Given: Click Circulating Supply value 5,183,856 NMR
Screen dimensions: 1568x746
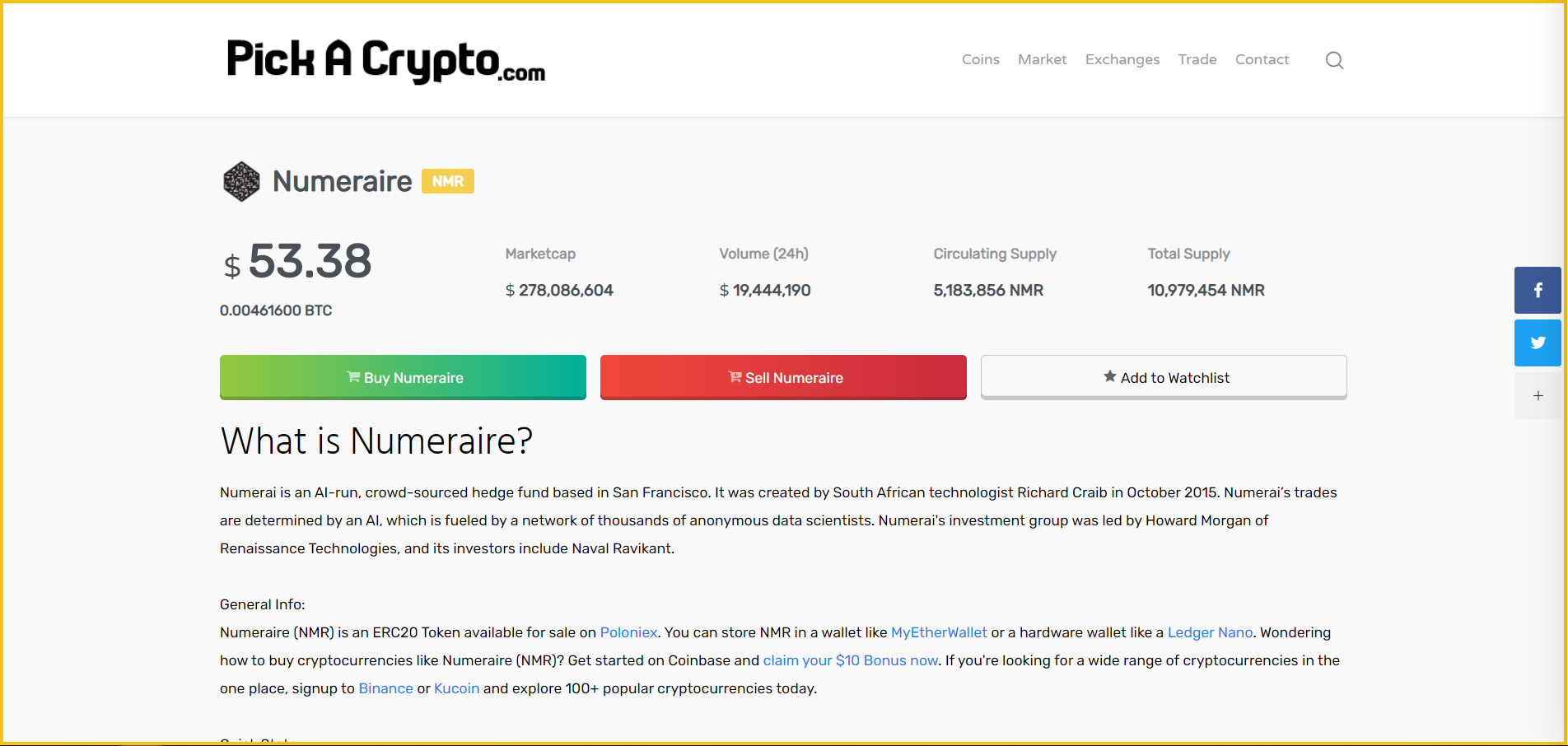Looking at the screenshot, I should tap(988, 290).
